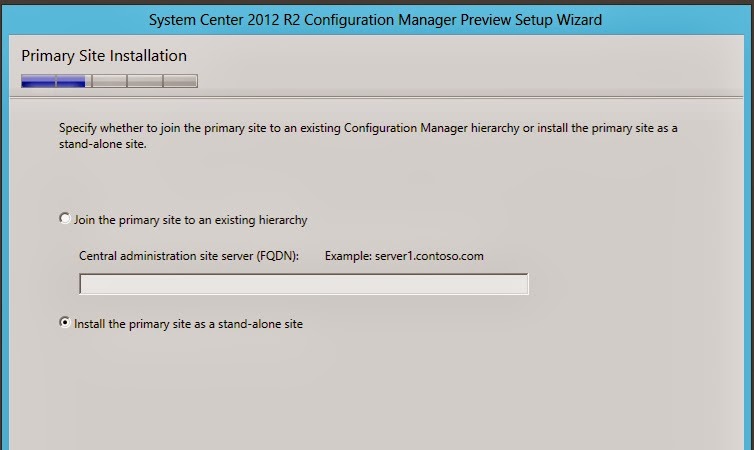Click the Central administration site server FQDN field
This screenshot has height=450, width=754.
[x=303, y=284]
